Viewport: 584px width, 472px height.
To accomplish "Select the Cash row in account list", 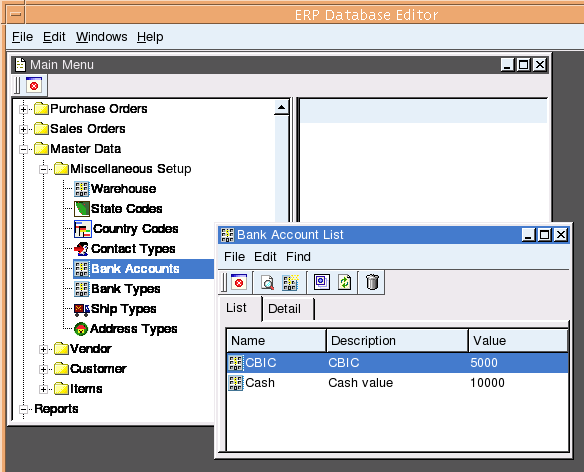I will [397, 383].
